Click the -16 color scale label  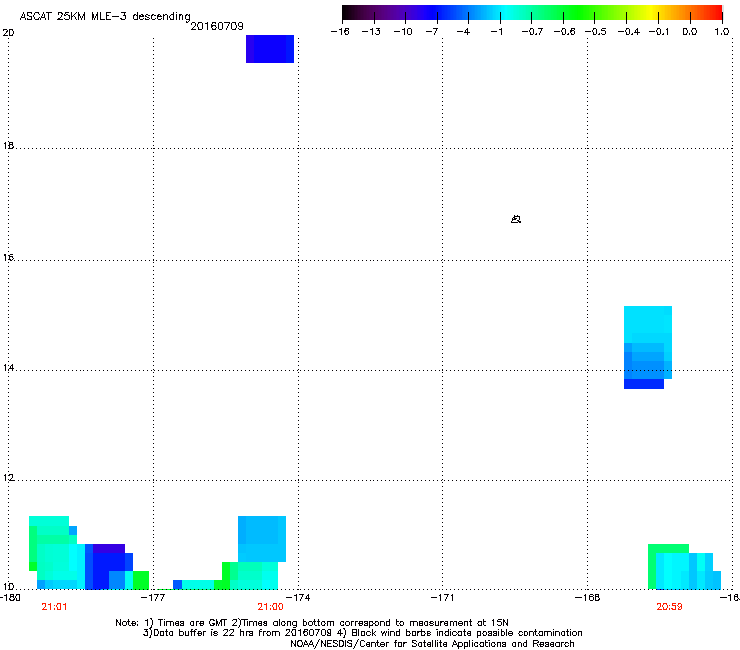point(340,32)
